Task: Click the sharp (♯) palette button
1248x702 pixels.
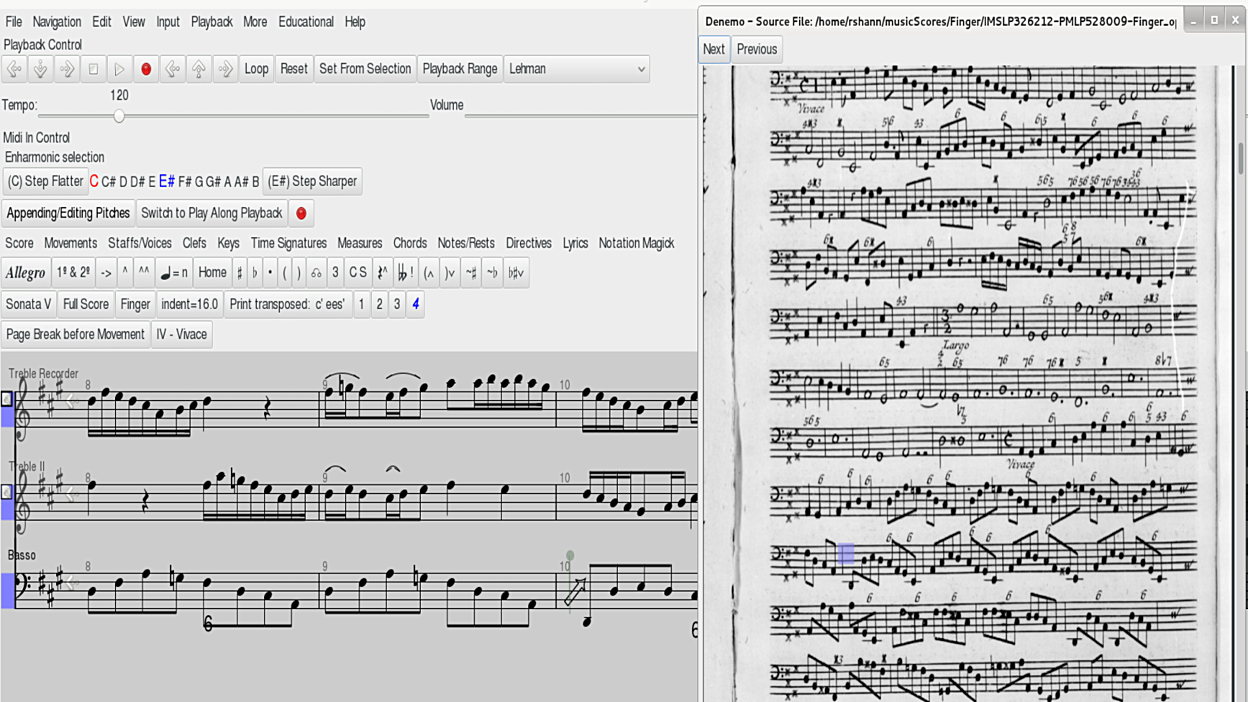Action: pos(239,272)
